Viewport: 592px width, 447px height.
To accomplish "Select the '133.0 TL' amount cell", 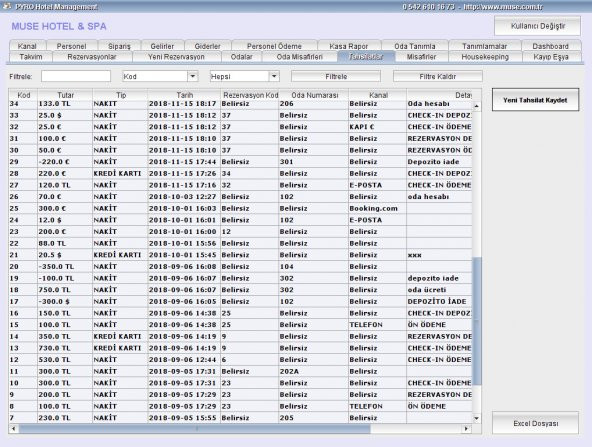I will point(65,103).
